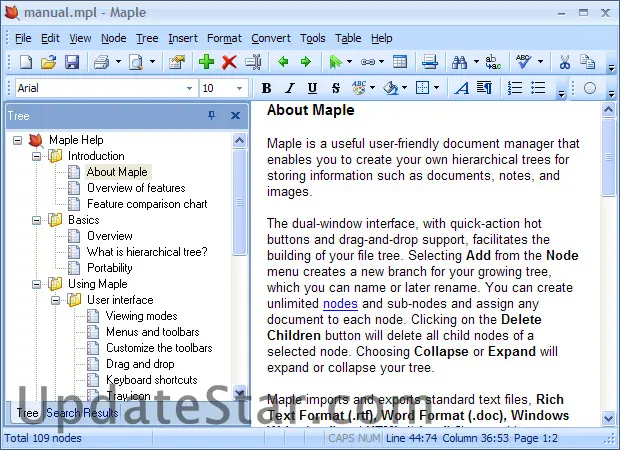Open Replace with the ab-ac icon
Screen dimensions: 620x450
coord(493,62)
